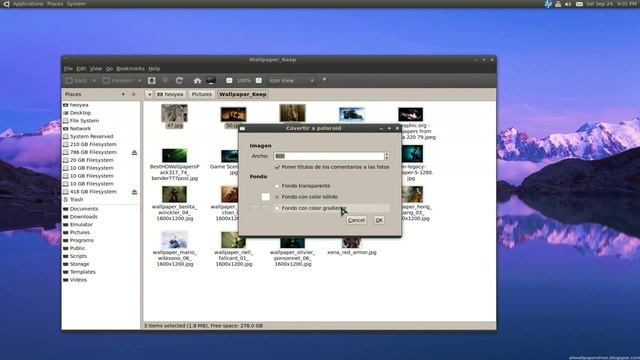
Task: Select 'Fondo transparente' radio option
Action: click(277, 186)
